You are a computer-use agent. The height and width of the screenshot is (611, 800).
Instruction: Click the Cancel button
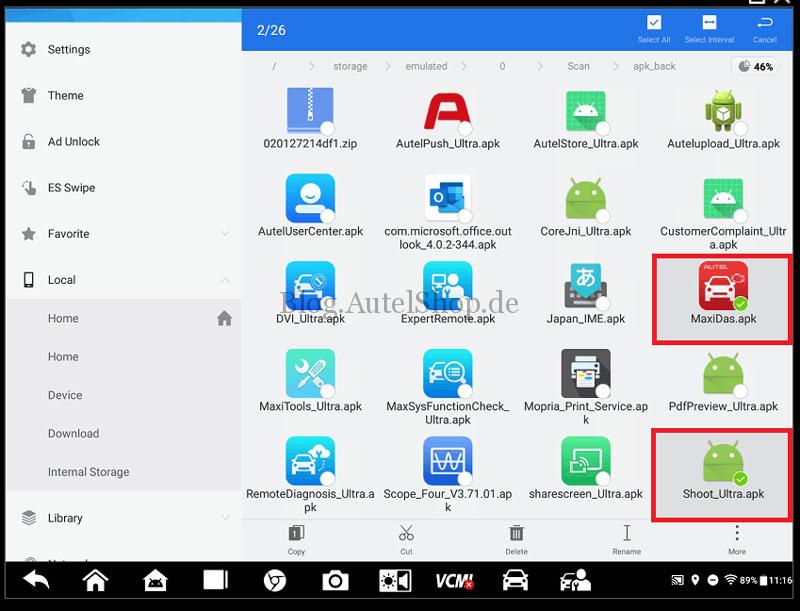coord(765,28)
